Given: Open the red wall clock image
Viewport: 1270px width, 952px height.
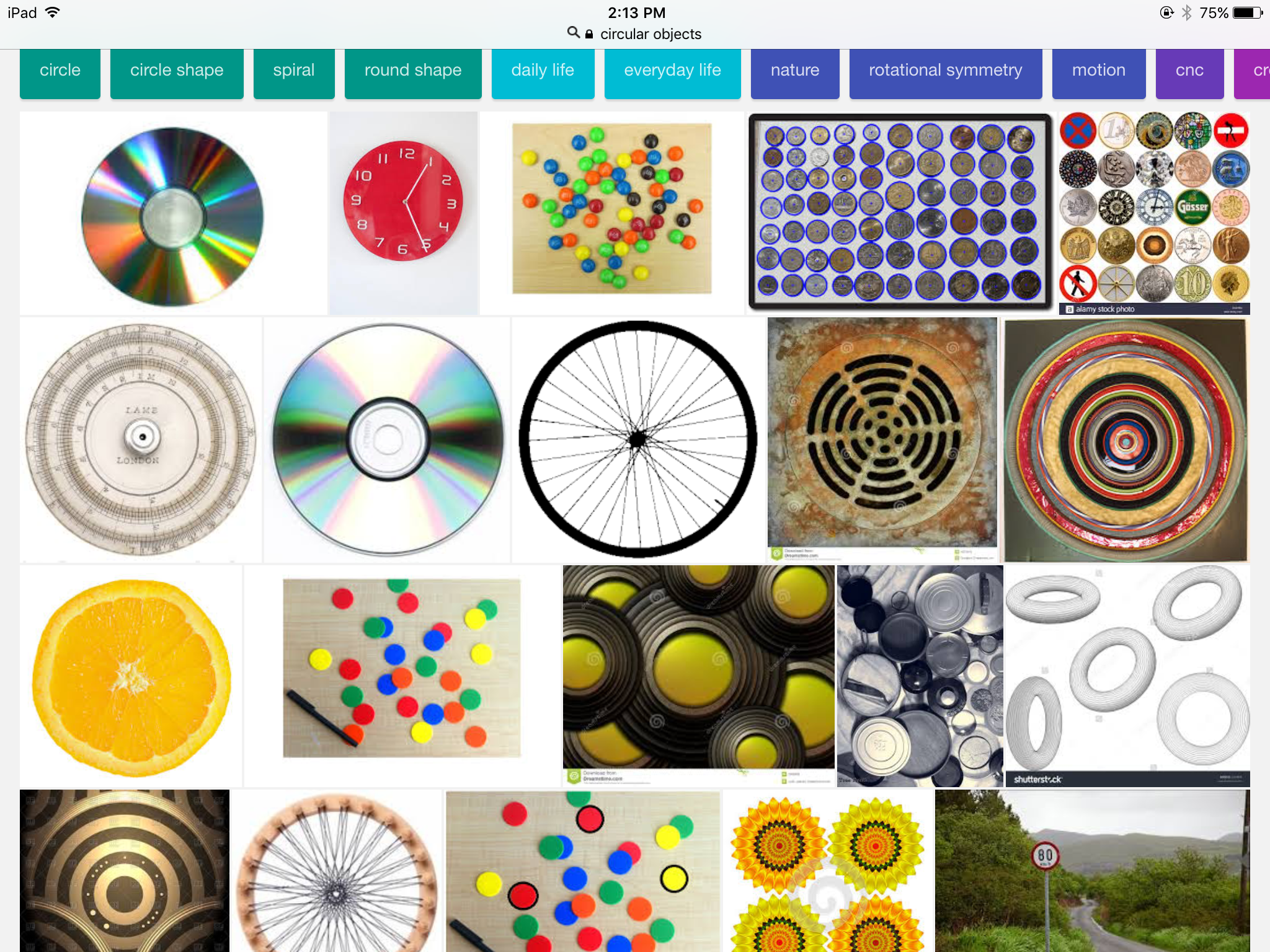Looking at the screenshot, I should coord(404,213).
